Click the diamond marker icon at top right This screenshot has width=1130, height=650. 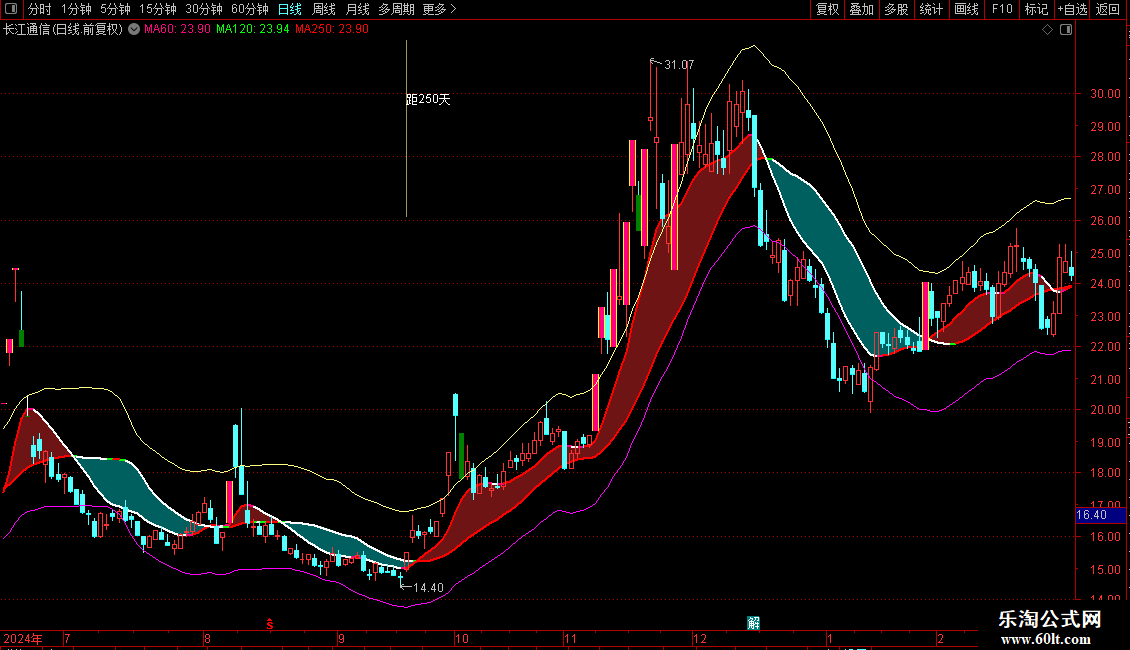(x=1047, y=30)
